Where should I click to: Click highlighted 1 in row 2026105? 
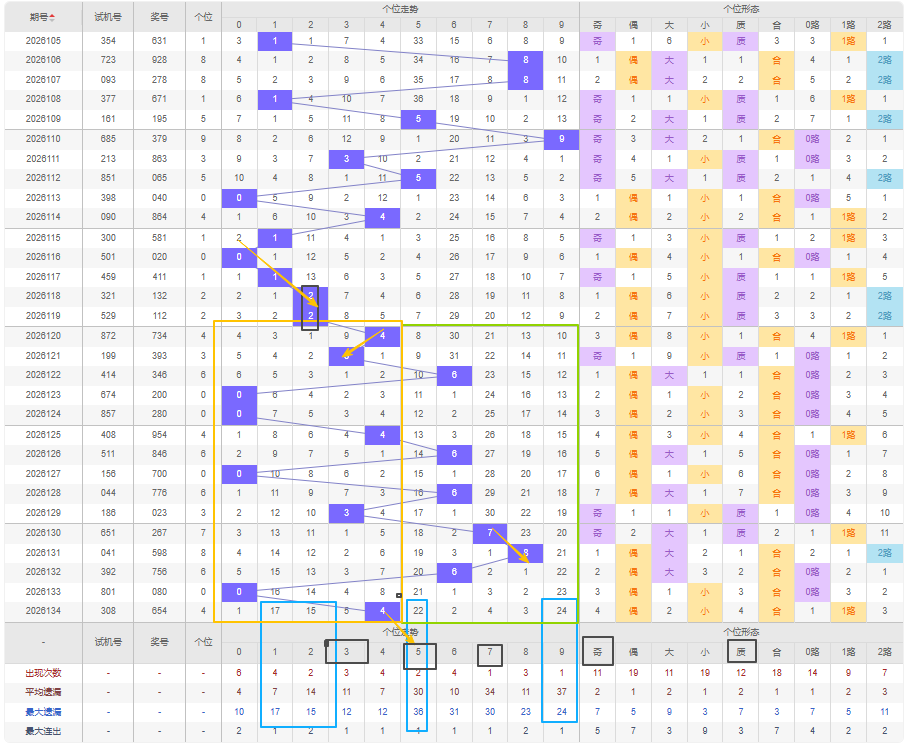pyautogui.click(x=274, y=41)
